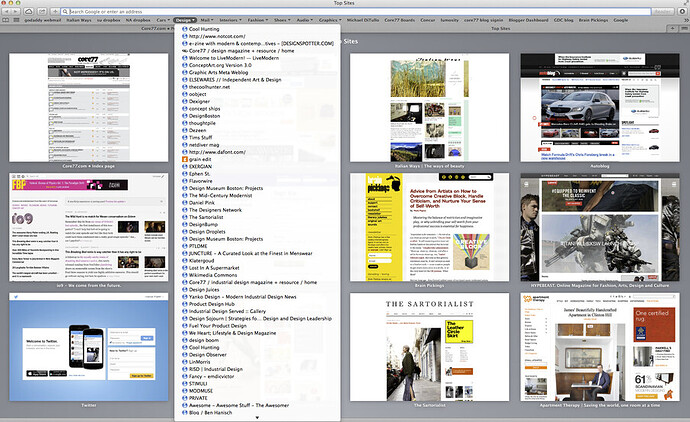The height and width of the screenshot is (422, 690).
Task: Click the magnifier icon in the address bar
Action: (x=65, y=11)
